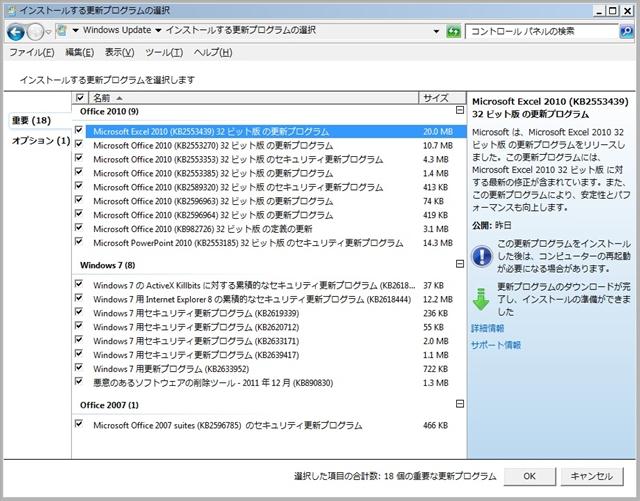Click the OK button
The image size is (640, 501).
pyautogui.click(x=529, y=476)
